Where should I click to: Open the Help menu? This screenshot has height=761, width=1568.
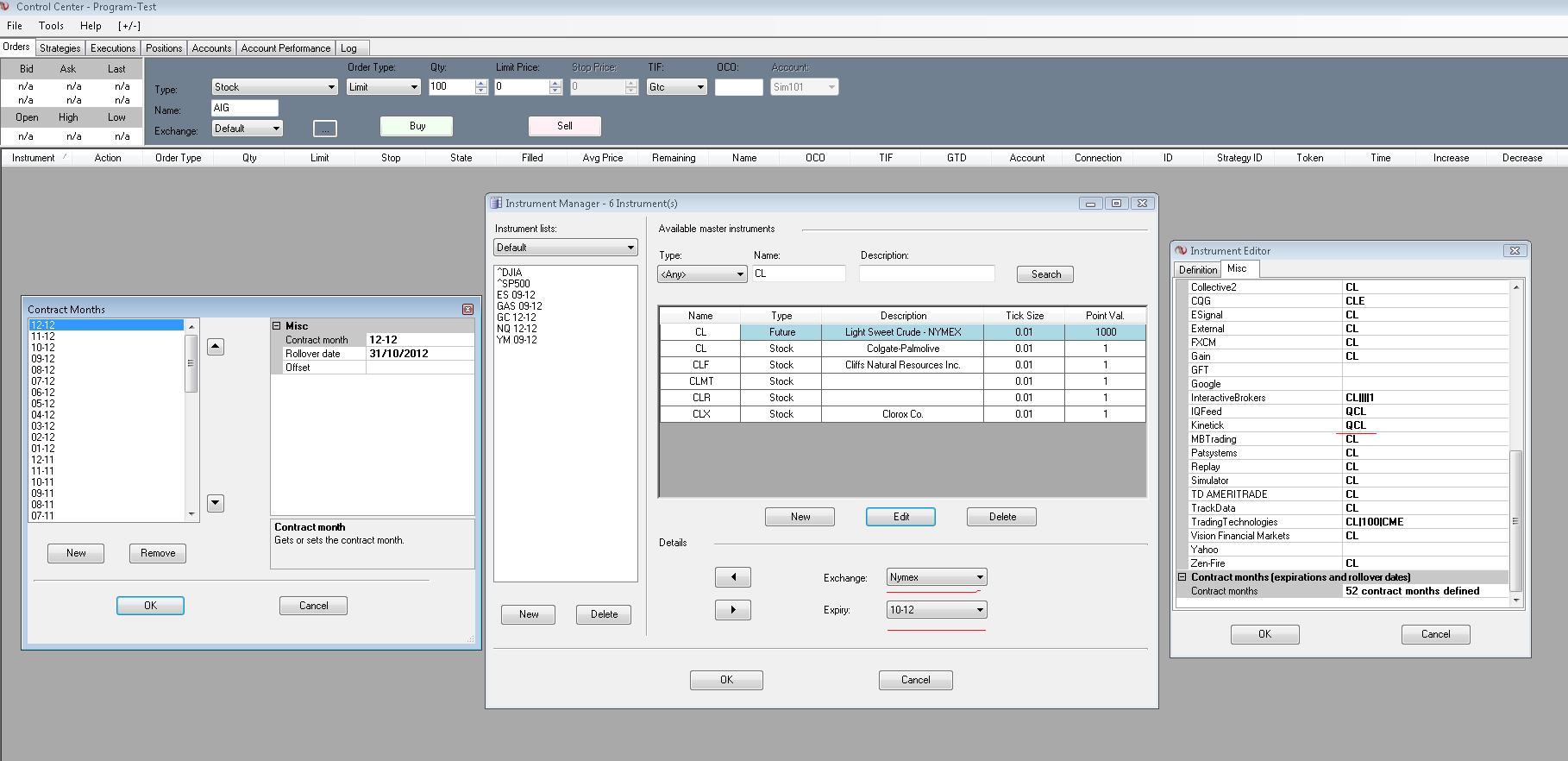91,26
